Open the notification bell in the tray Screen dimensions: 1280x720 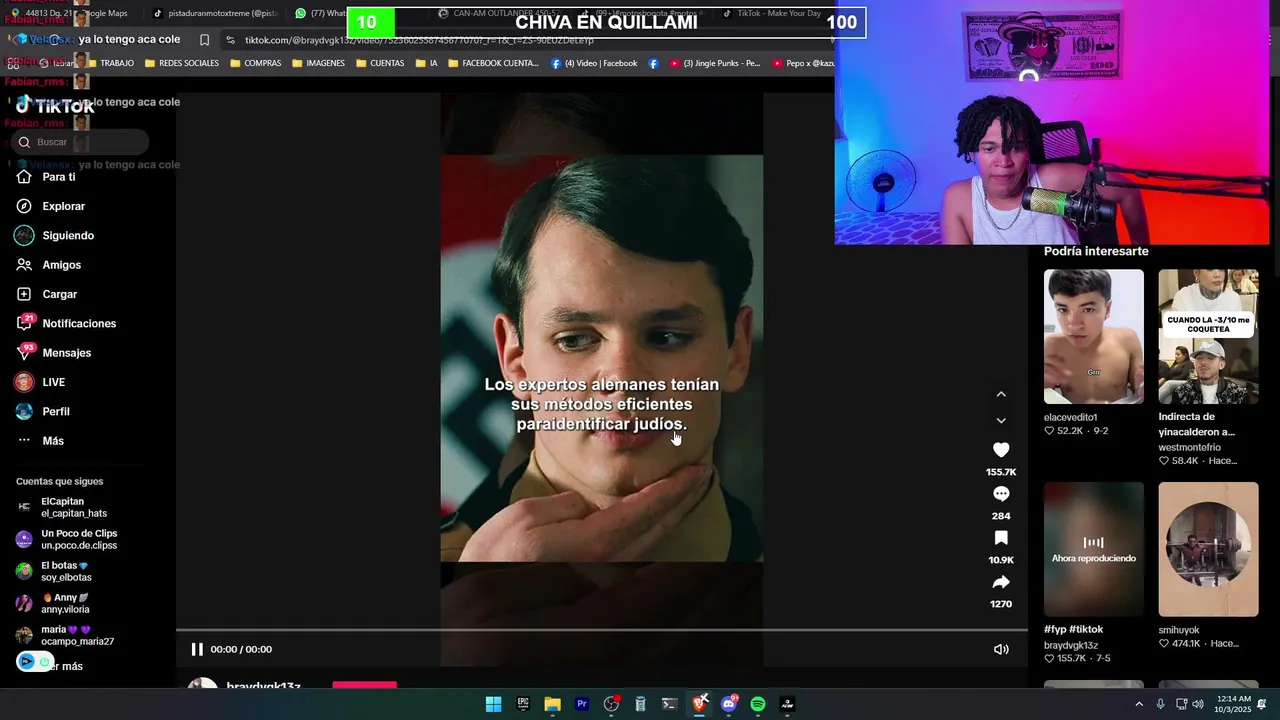point(1262,704)
